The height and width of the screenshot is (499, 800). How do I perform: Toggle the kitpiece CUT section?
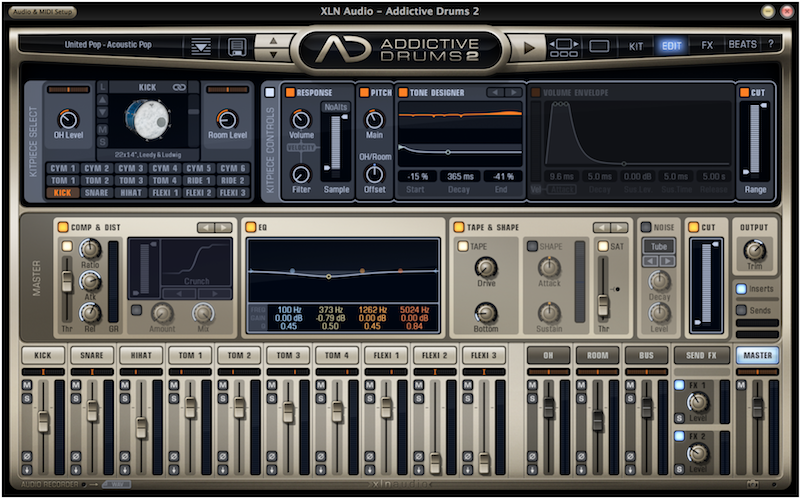(744, 92)
